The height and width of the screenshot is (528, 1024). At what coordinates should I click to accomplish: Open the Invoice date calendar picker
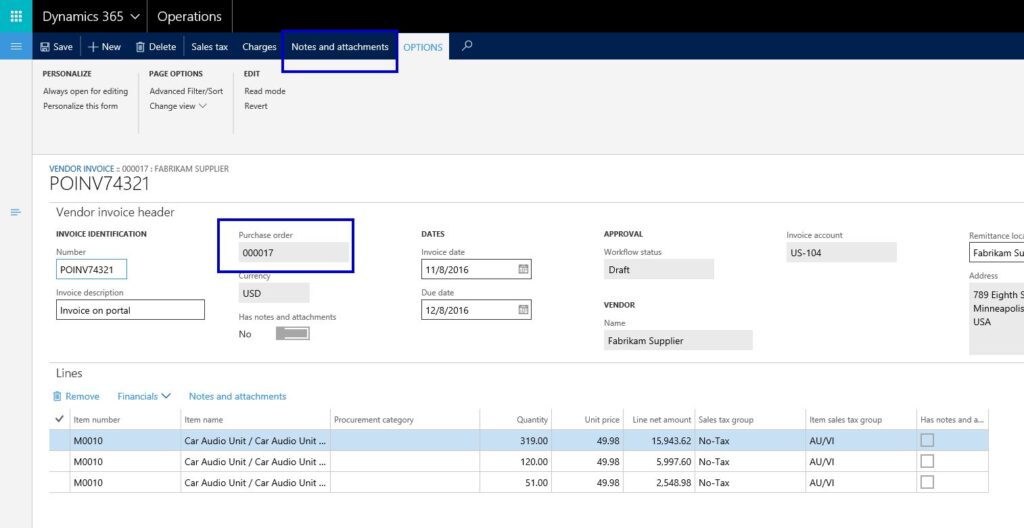tap(523, 269)
